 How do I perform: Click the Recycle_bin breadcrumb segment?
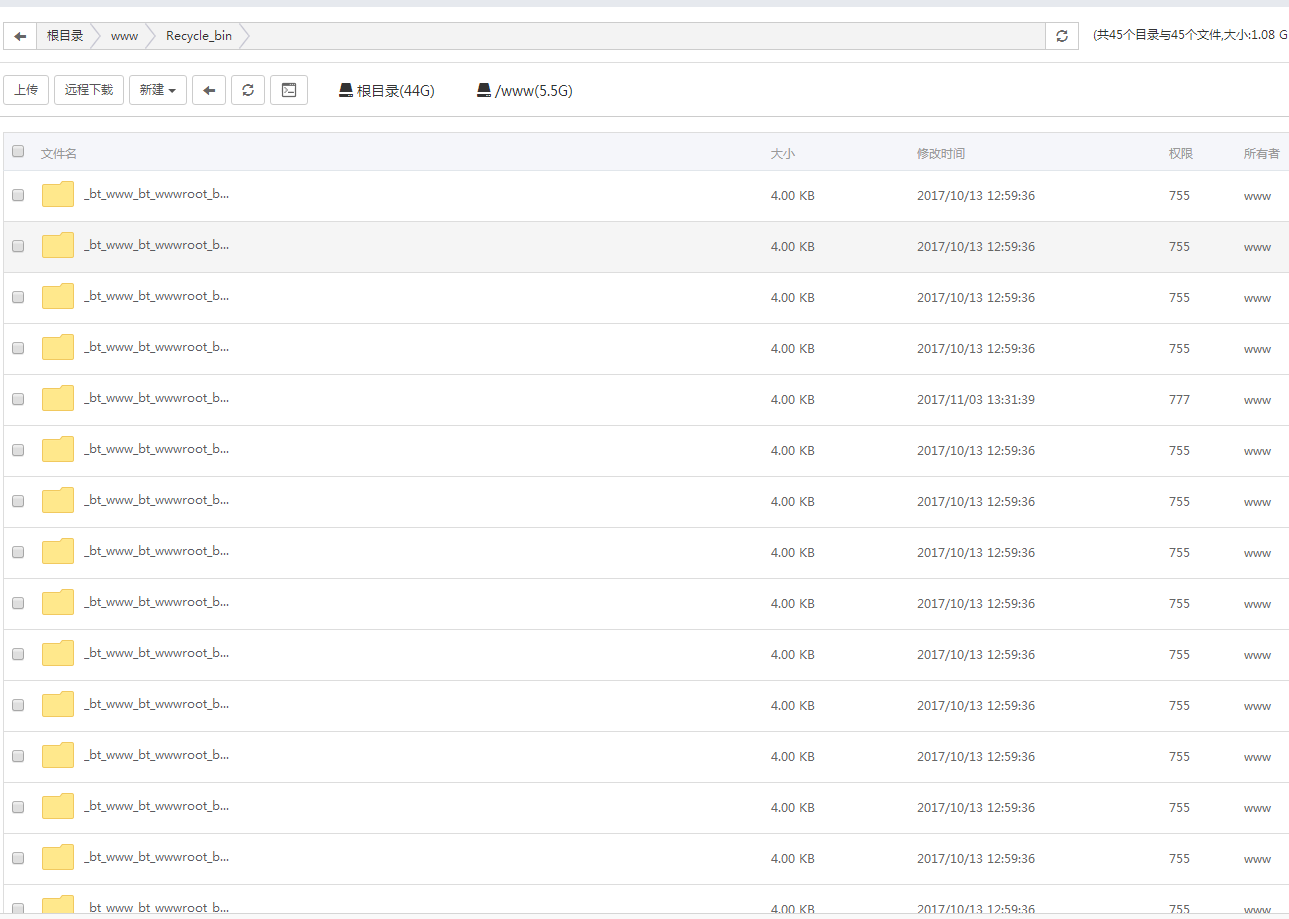(x=198, y=36)
